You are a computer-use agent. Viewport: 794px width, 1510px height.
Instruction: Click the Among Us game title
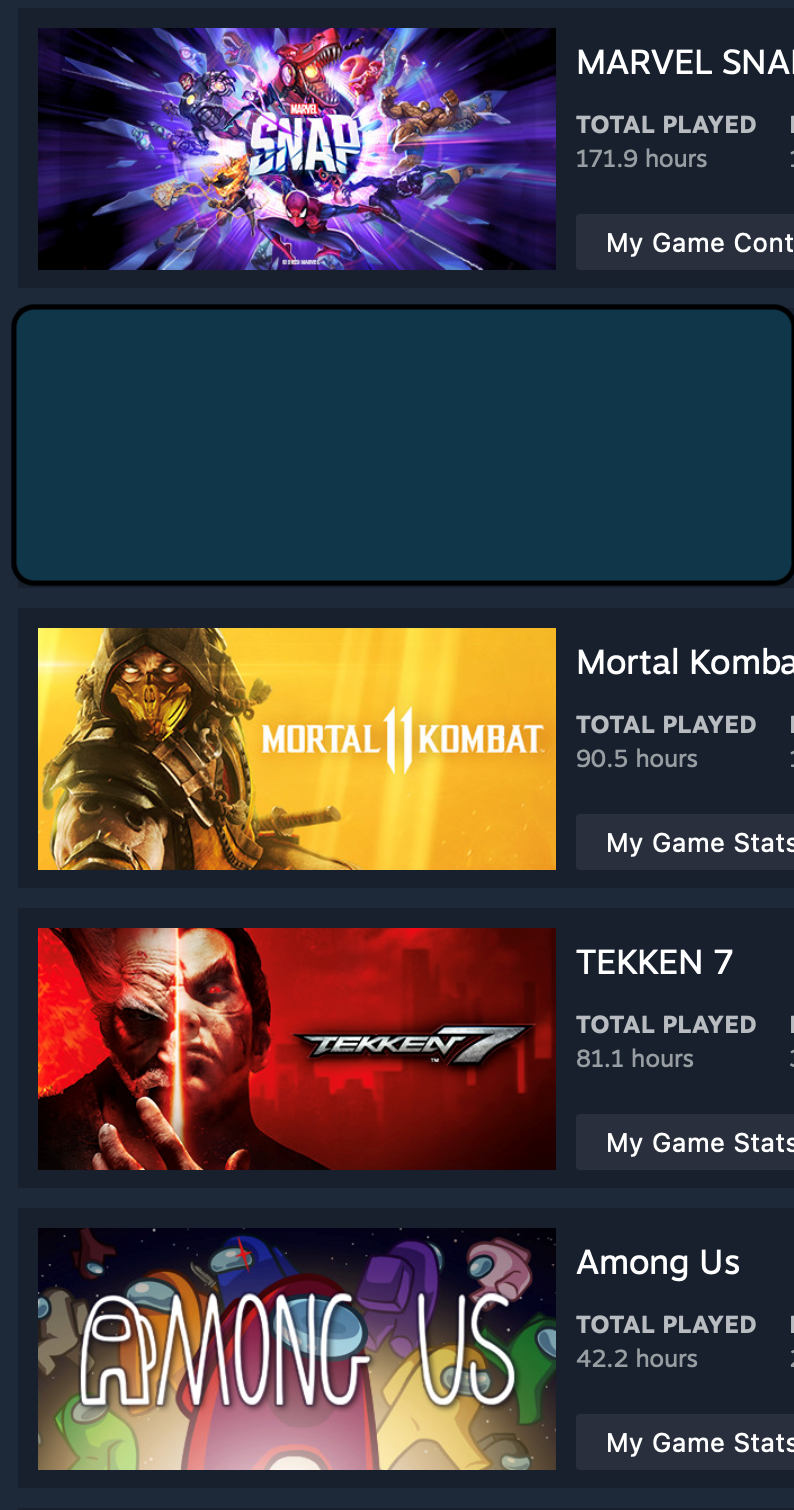coord(658,1262)
